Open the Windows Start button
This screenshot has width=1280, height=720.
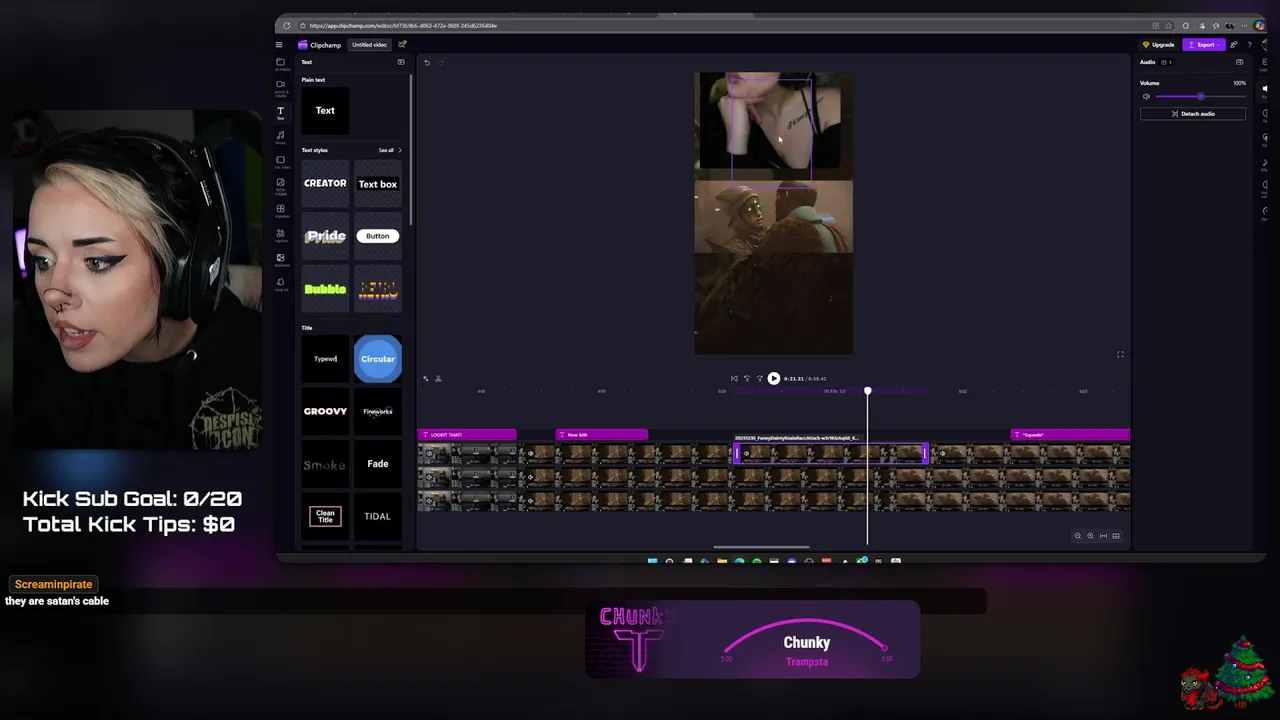click(652, 561)
